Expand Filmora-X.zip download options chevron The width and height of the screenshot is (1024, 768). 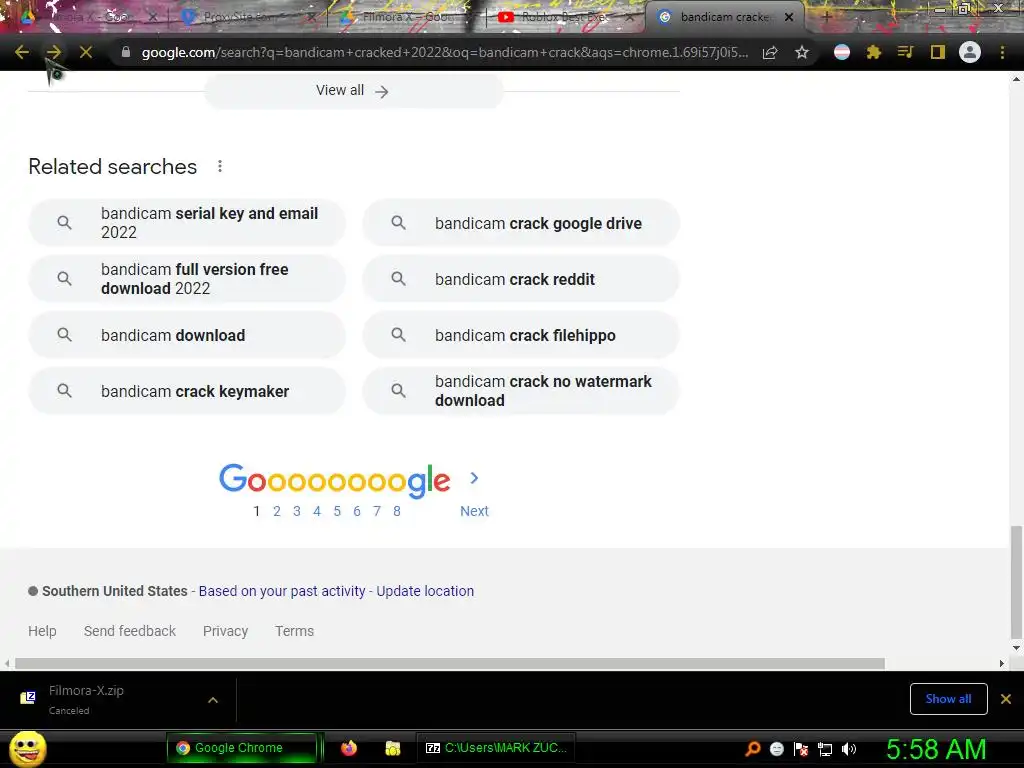click(213, 700)
